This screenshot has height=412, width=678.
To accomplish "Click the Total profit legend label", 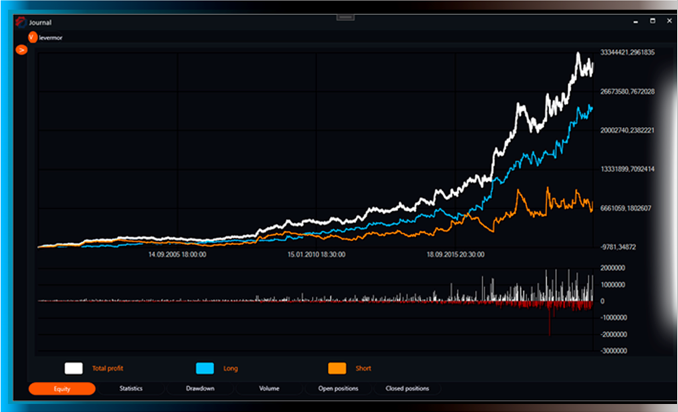I will 108,368.
